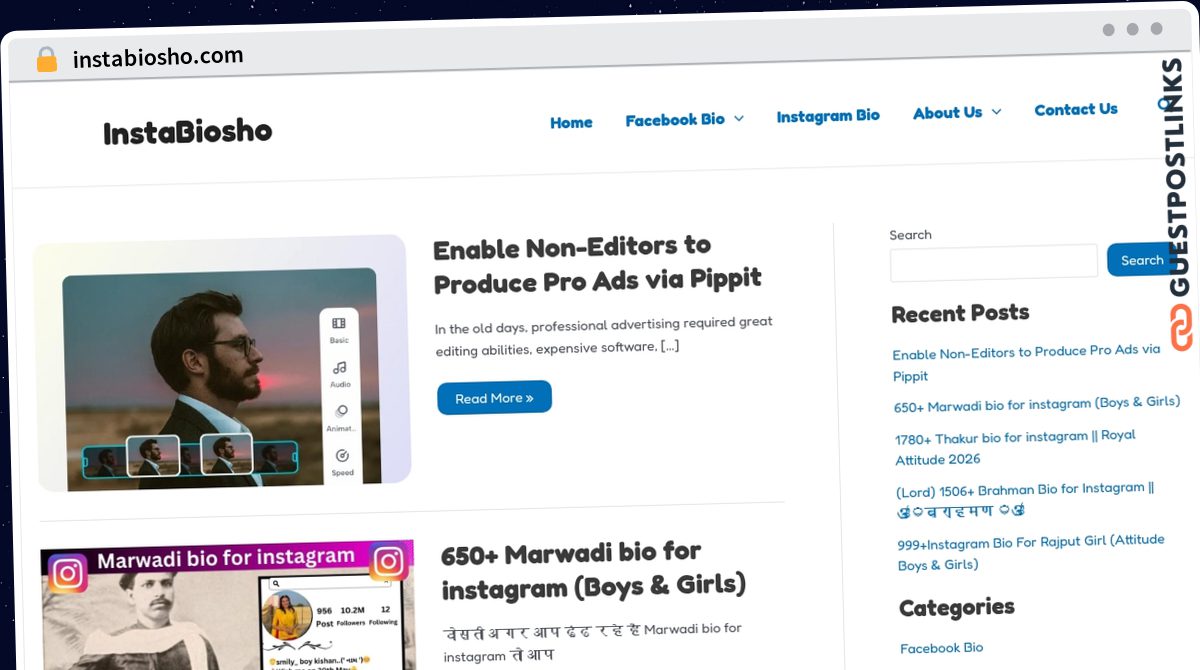Open the Contact Us menu item
The height and width of the screenshot is (670, 1200).
click(1076, 110)
